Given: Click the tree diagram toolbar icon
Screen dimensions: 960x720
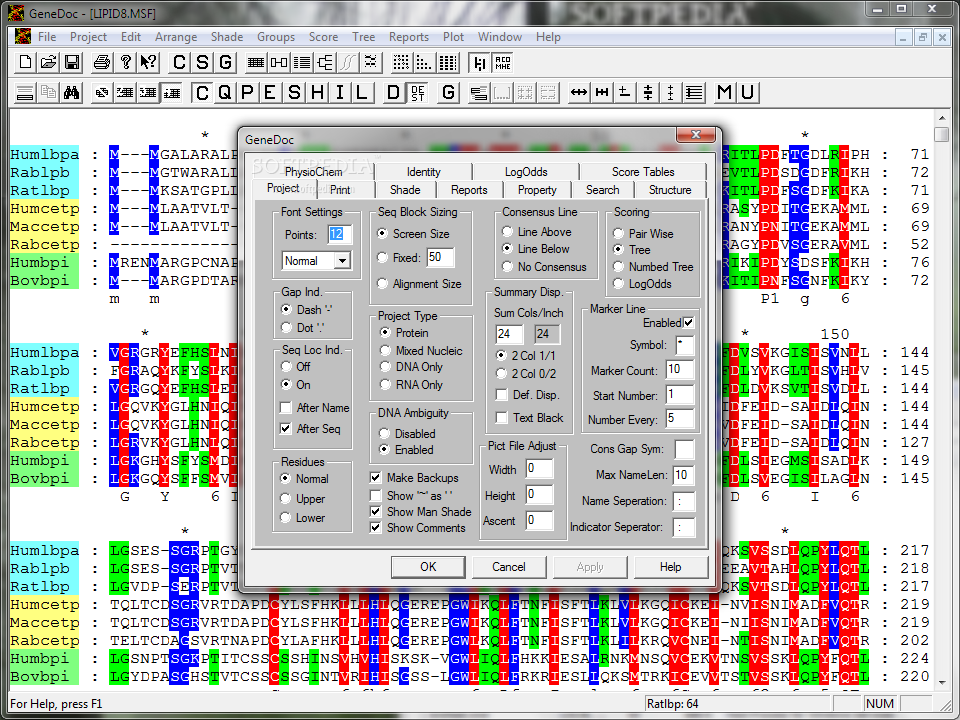Looking at the screenshot, I should [x=325, y=62].
